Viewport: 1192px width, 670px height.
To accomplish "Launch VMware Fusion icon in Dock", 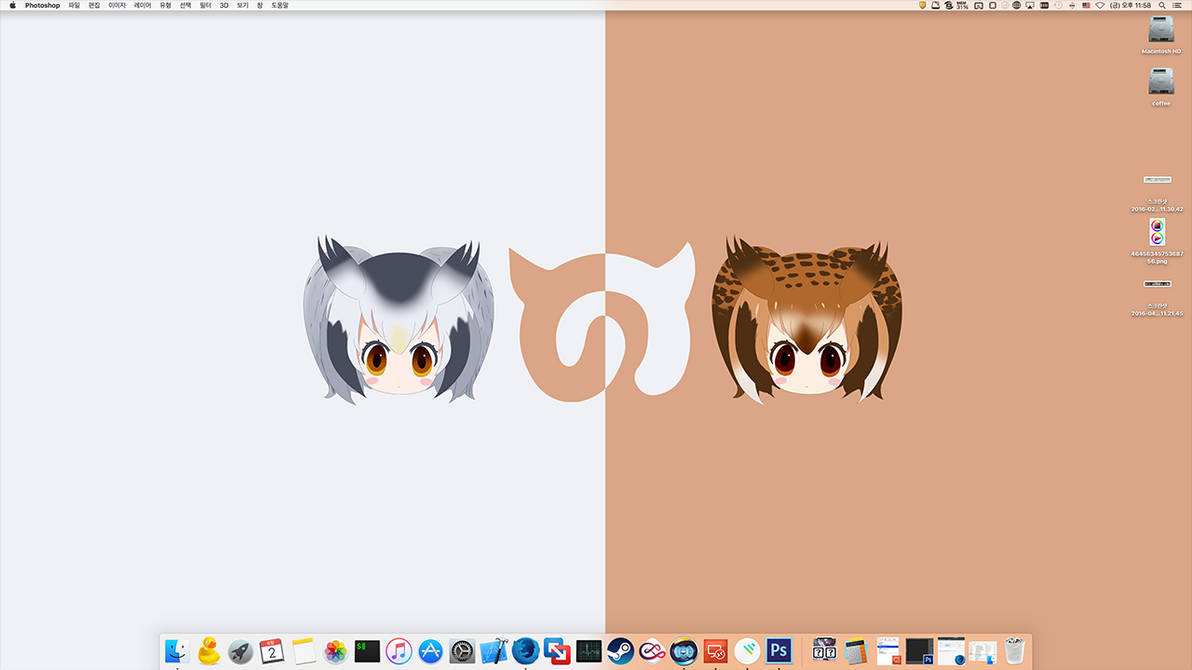I will tap(557, 651).
